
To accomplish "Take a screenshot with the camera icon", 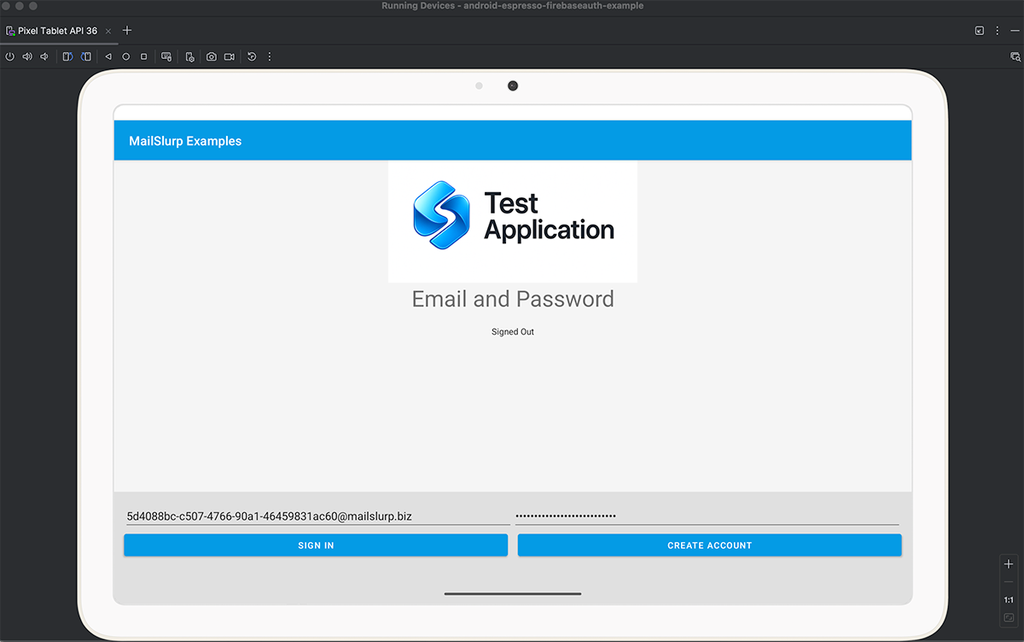I will tap(212, 57).
